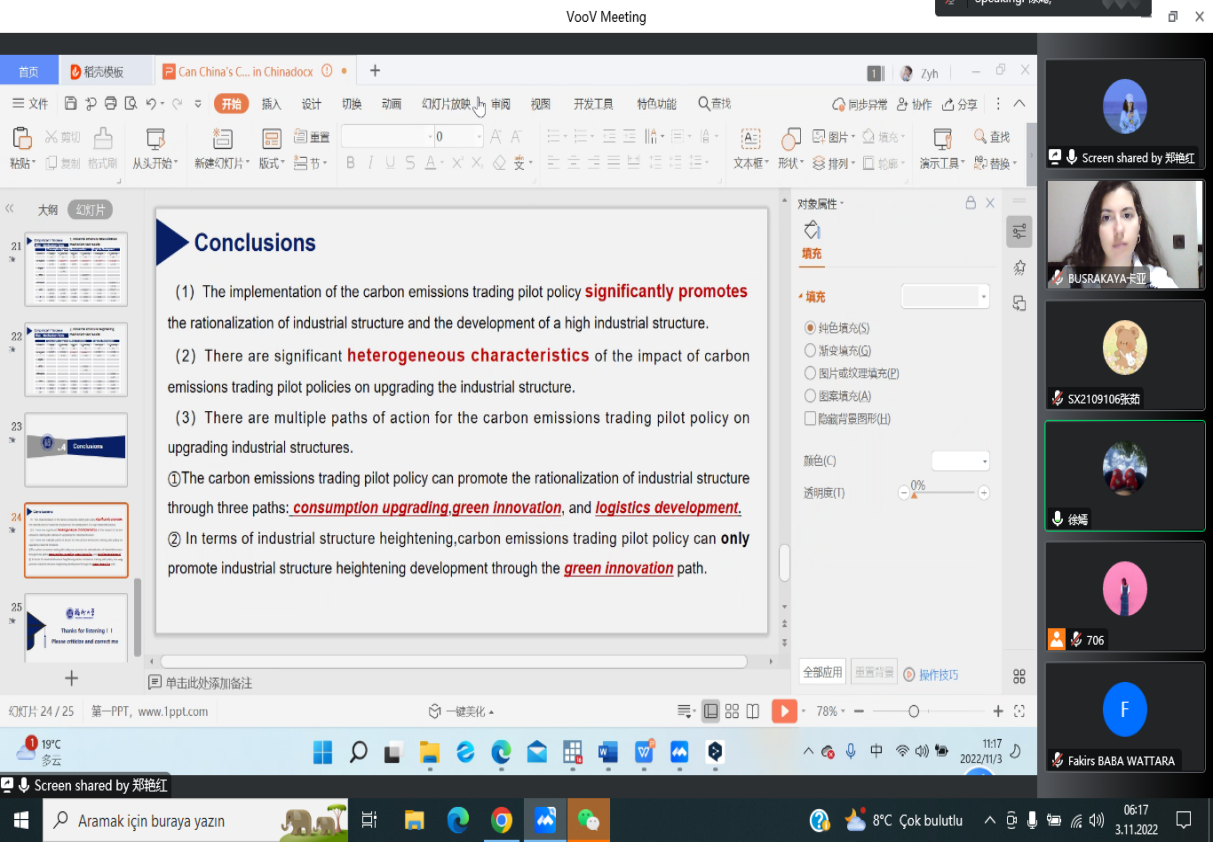Check the 隐藏背景图形(H) checkbox

point(811,419)
